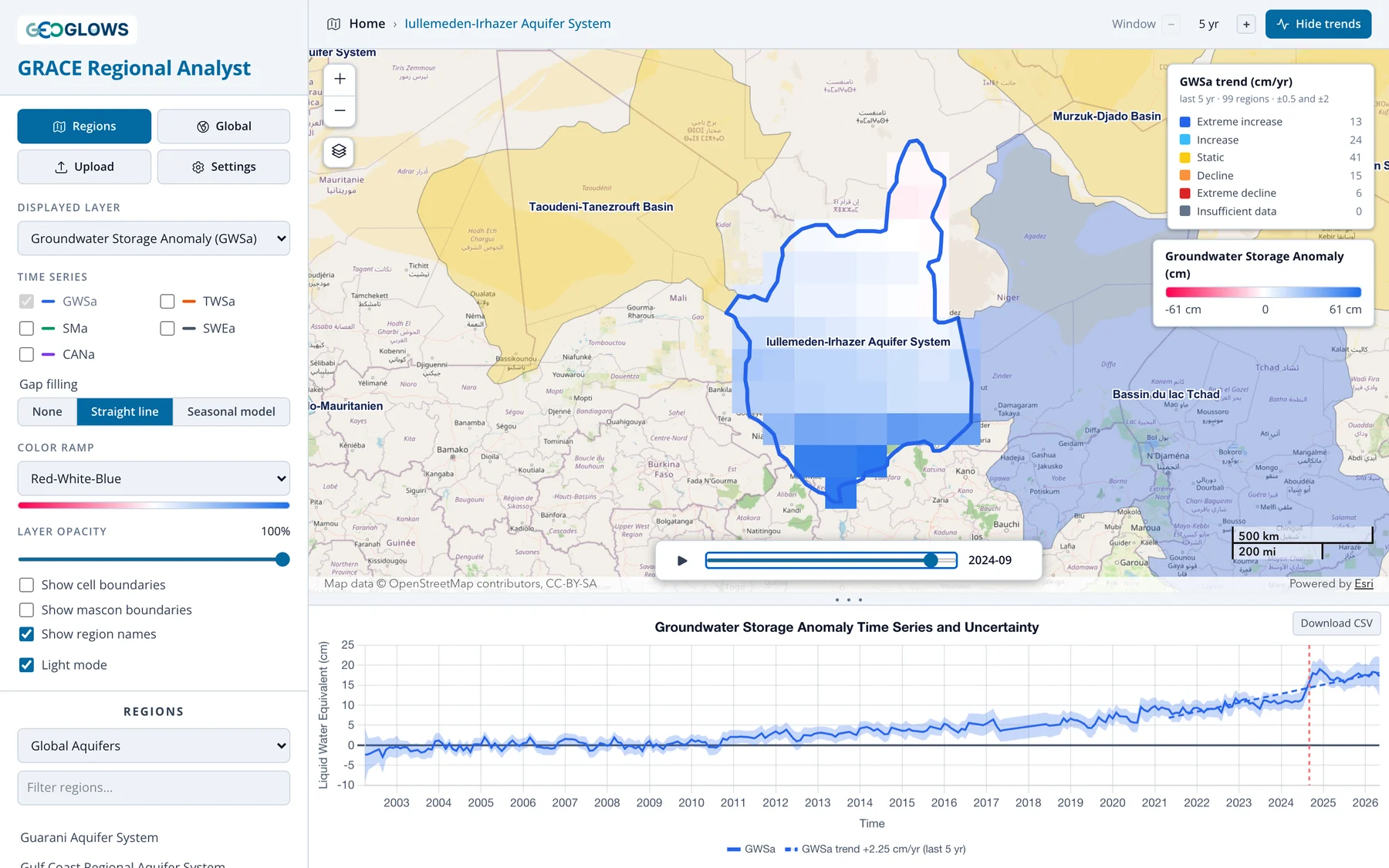Click the Extreme increase legend swatch

1185,121
